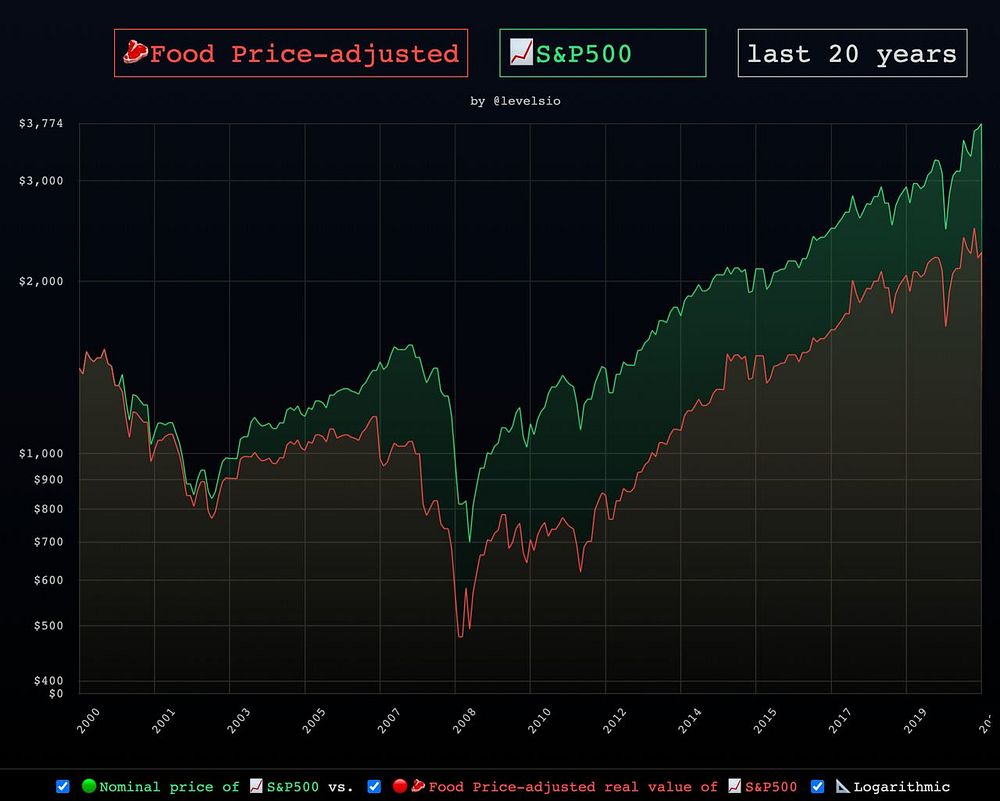This screenshot has height=801, width=1000.
Task: Uncheck the Nominal price of S&P500 checkbox
Action: (62, 786)
